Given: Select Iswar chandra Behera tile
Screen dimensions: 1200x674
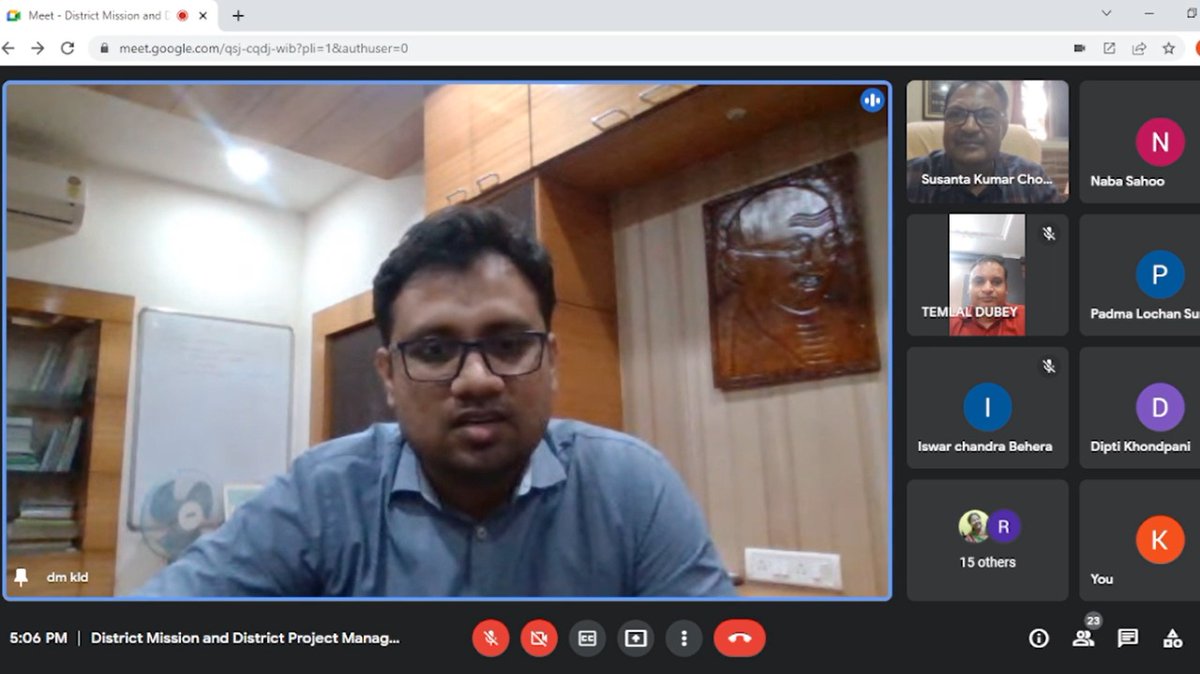Looking at the screenshot, I should [x=987, y=408].
